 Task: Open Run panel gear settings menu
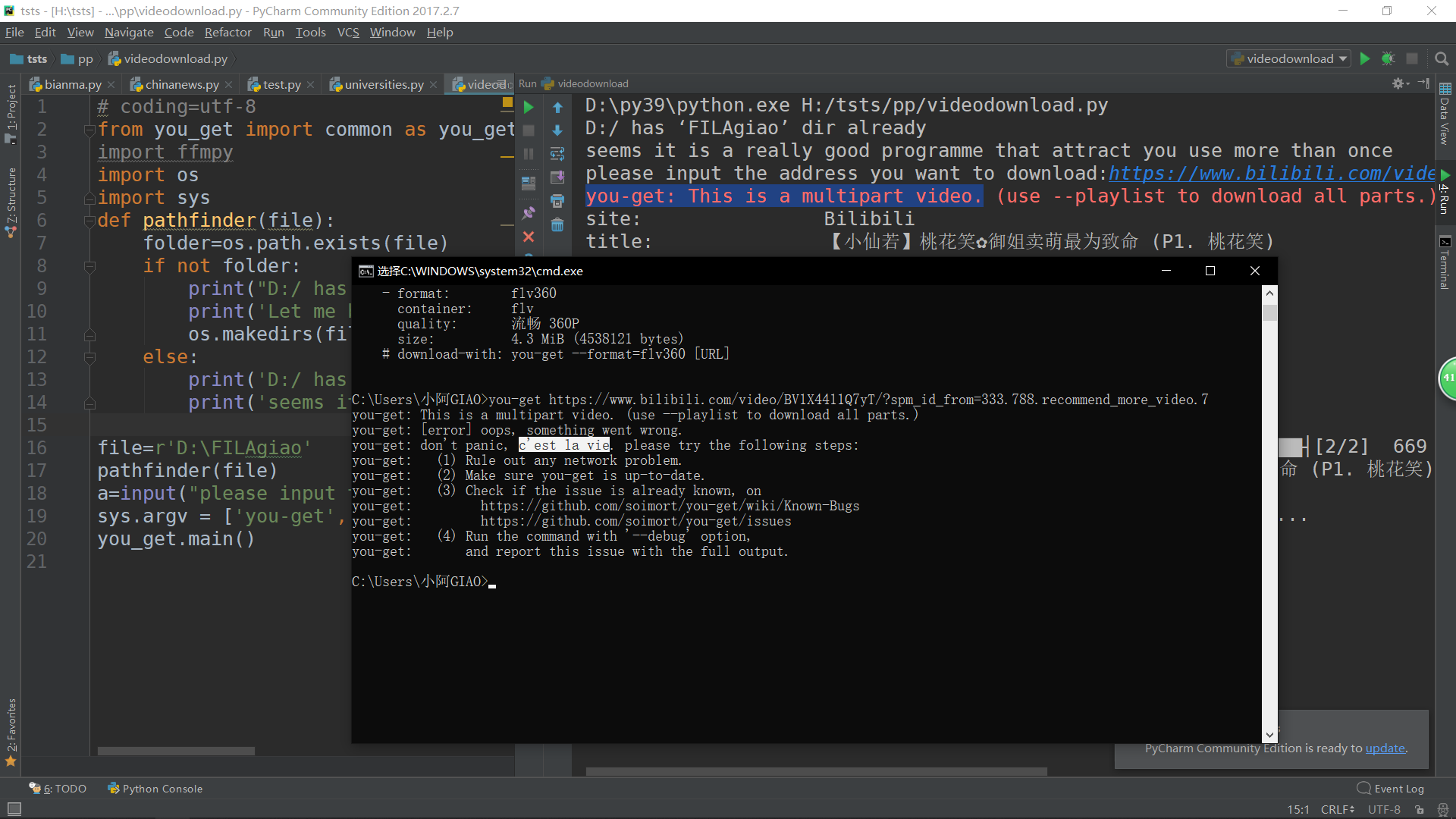[x=1398, y=83]
